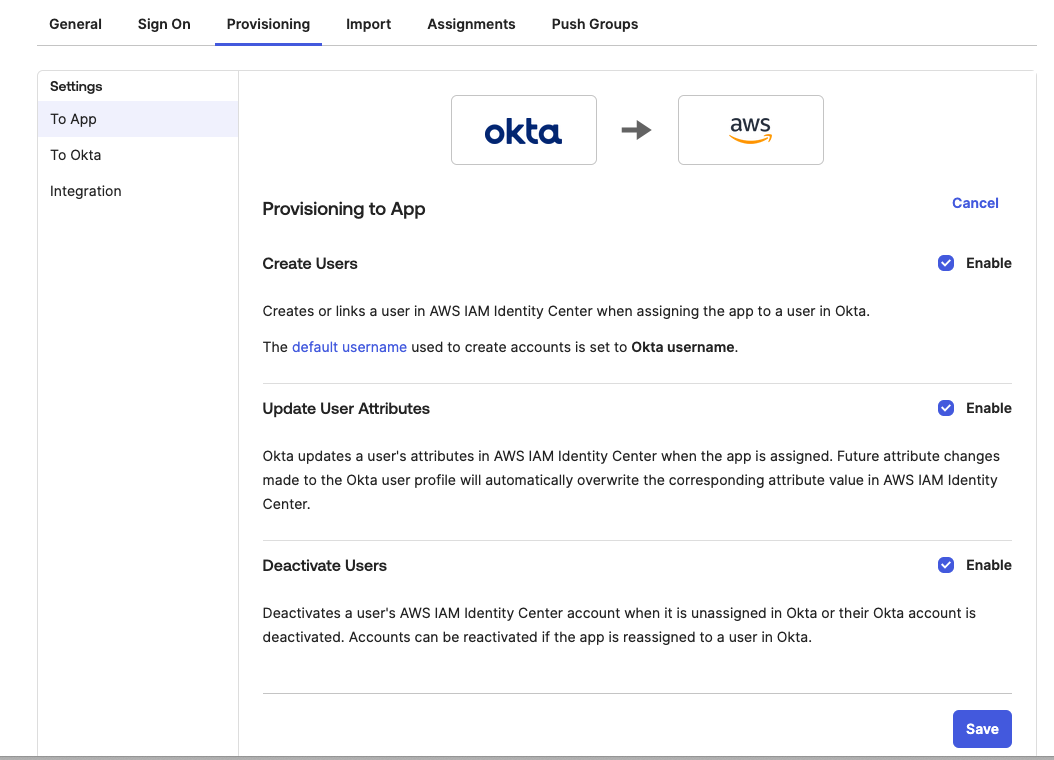Open the default username link

(x=349, y=347)
